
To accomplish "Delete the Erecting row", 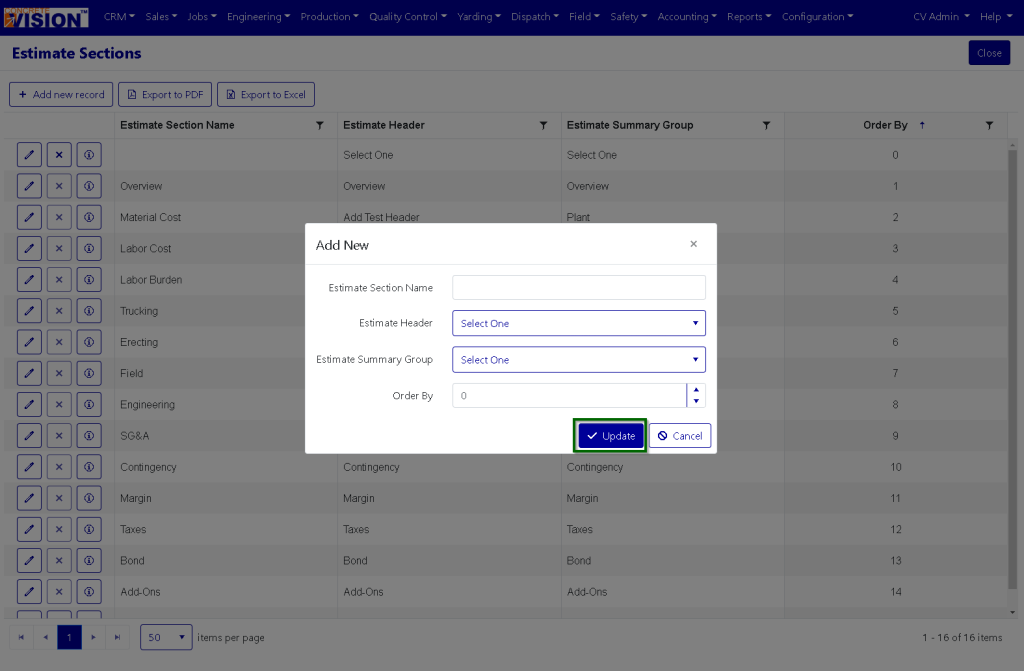I will click(x=59, y=342).
